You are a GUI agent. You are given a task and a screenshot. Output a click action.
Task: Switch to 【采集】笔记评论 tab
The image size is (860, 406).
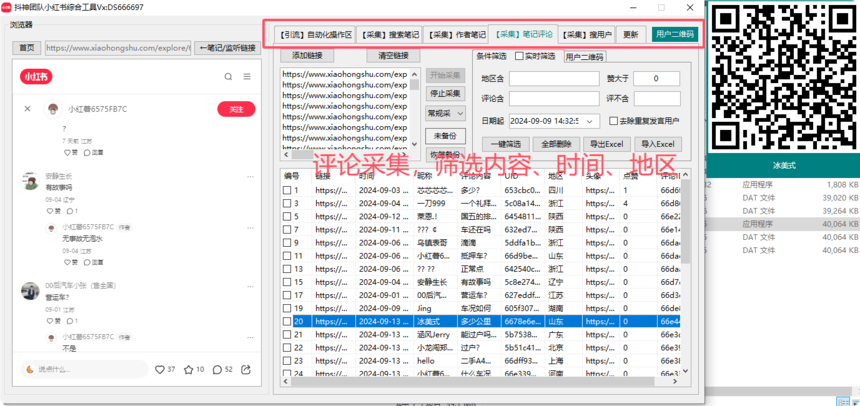coord(523,34)
